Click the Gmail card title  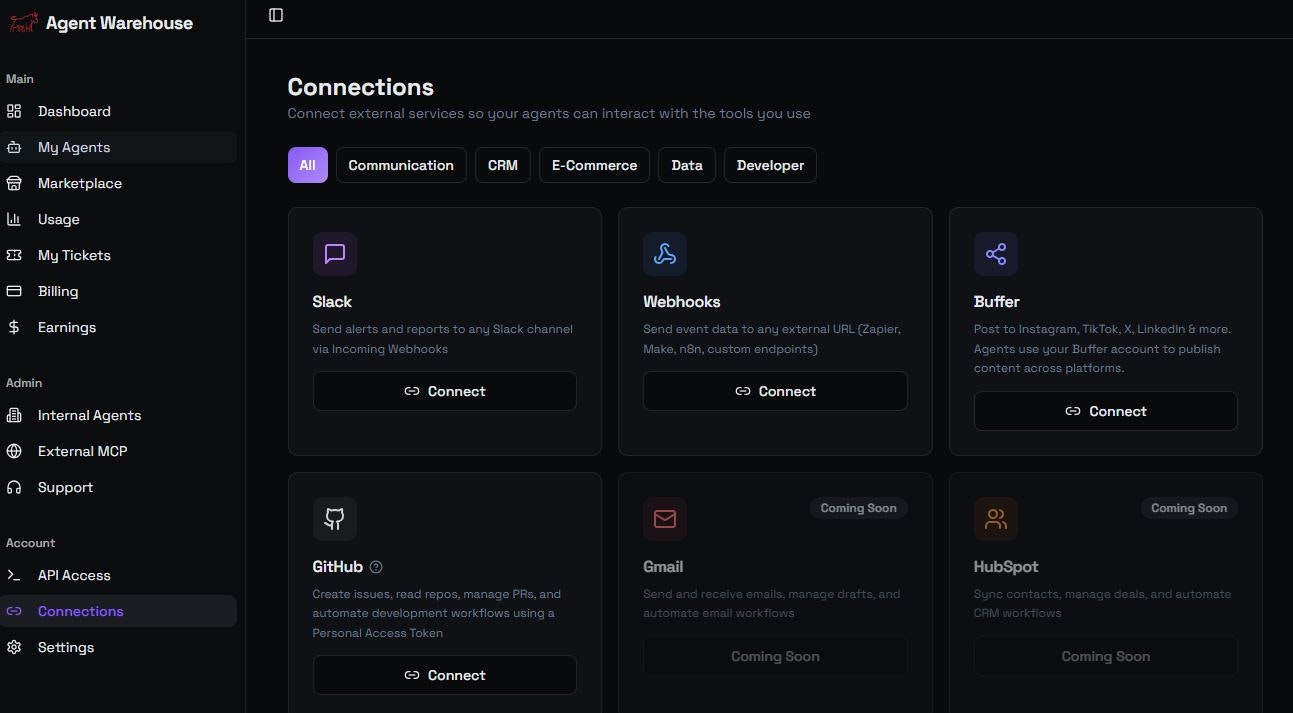click(x=663, y=566)
